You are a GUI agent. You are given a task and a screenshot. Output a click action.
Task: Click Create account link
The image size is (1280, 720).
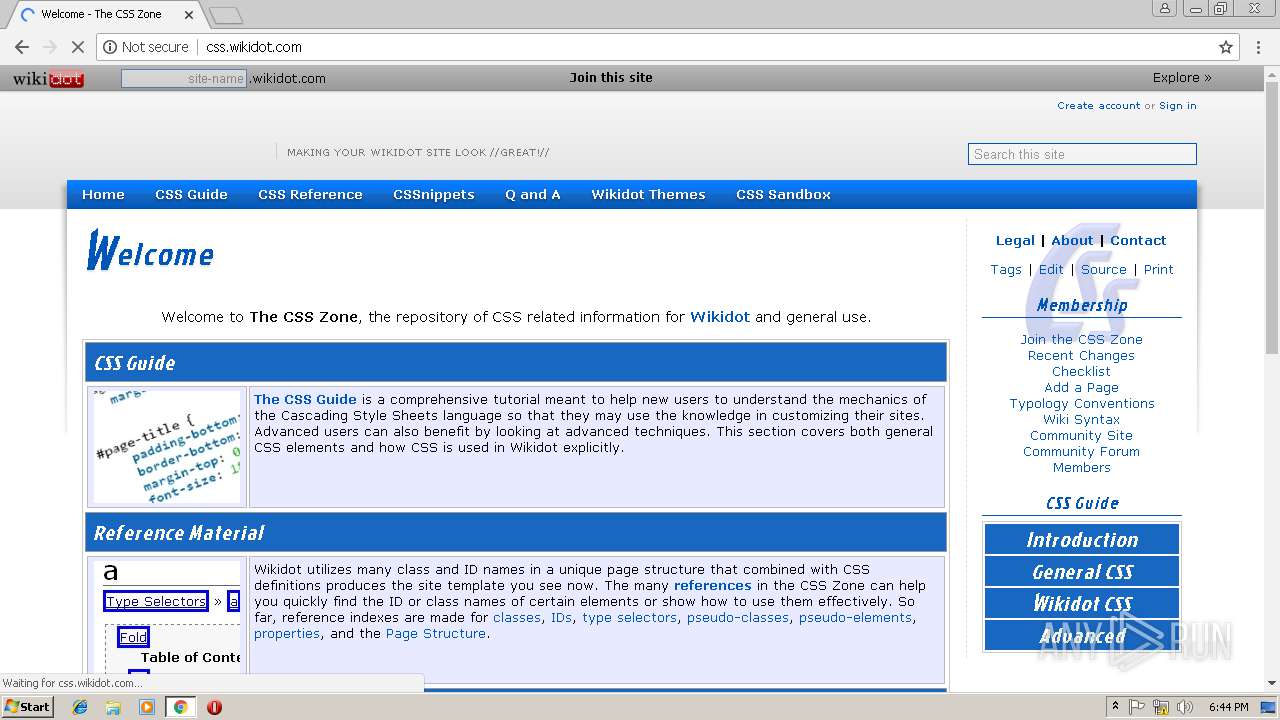tap(1098, 105)
